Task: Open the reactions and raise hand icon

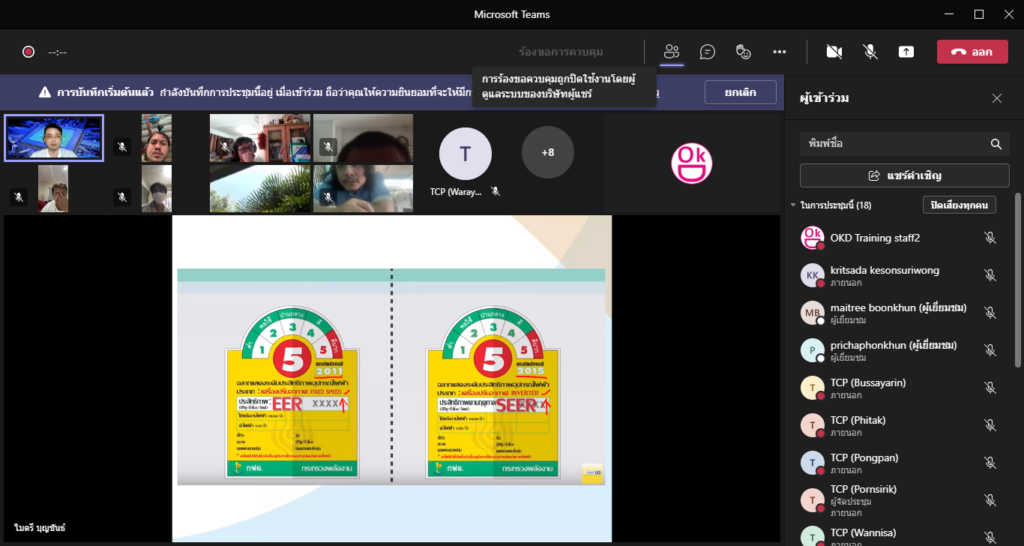Action: pyautogui.click(x=743, y=52)
